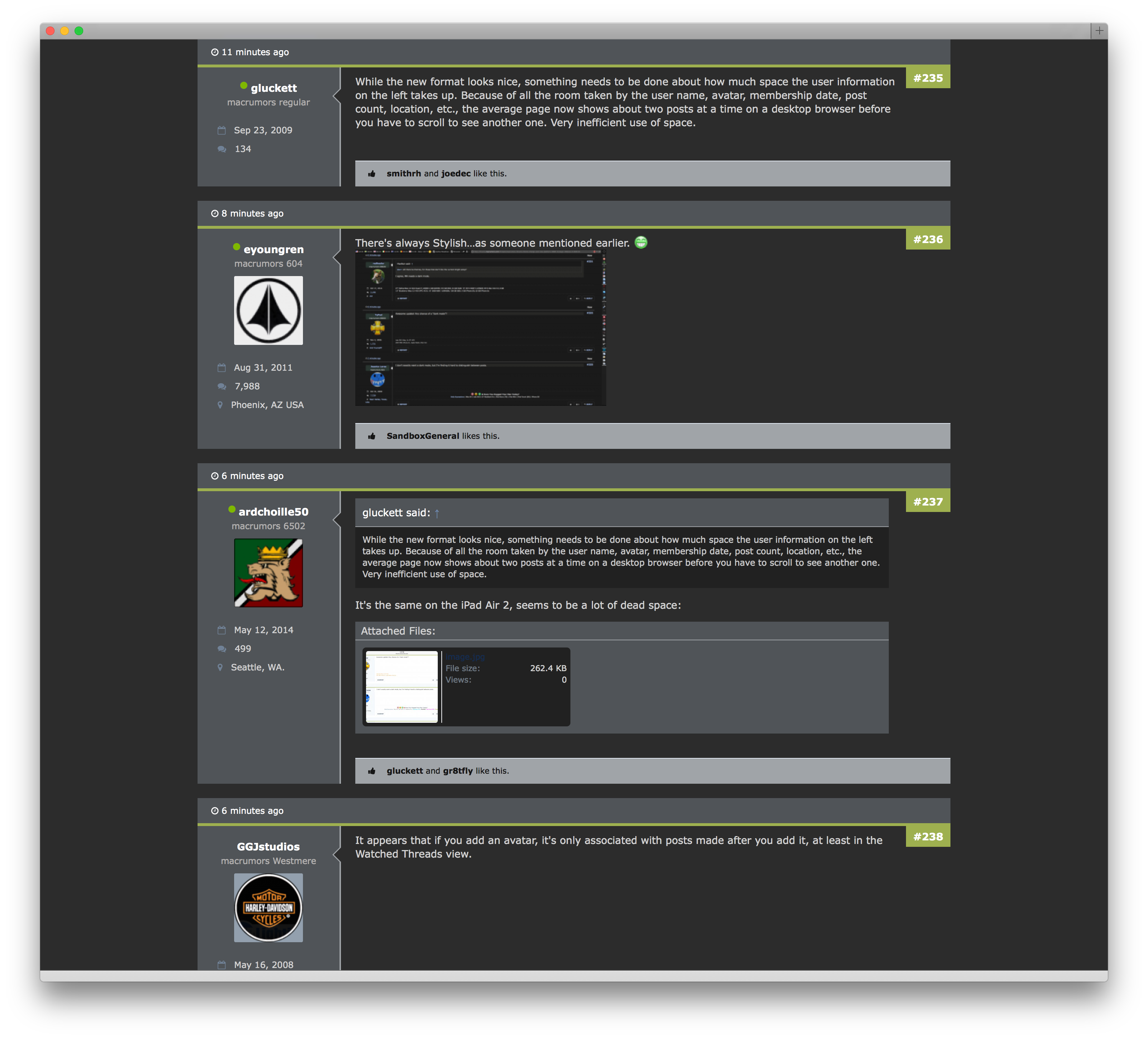Open post permalink #238
This screenshot has width=1148, height=1039.
[928, 836]
